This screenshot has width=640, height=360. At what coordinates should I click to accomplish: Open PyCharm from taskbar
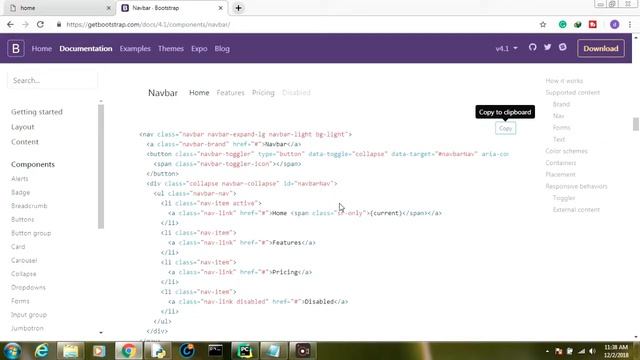click(244, 351)
